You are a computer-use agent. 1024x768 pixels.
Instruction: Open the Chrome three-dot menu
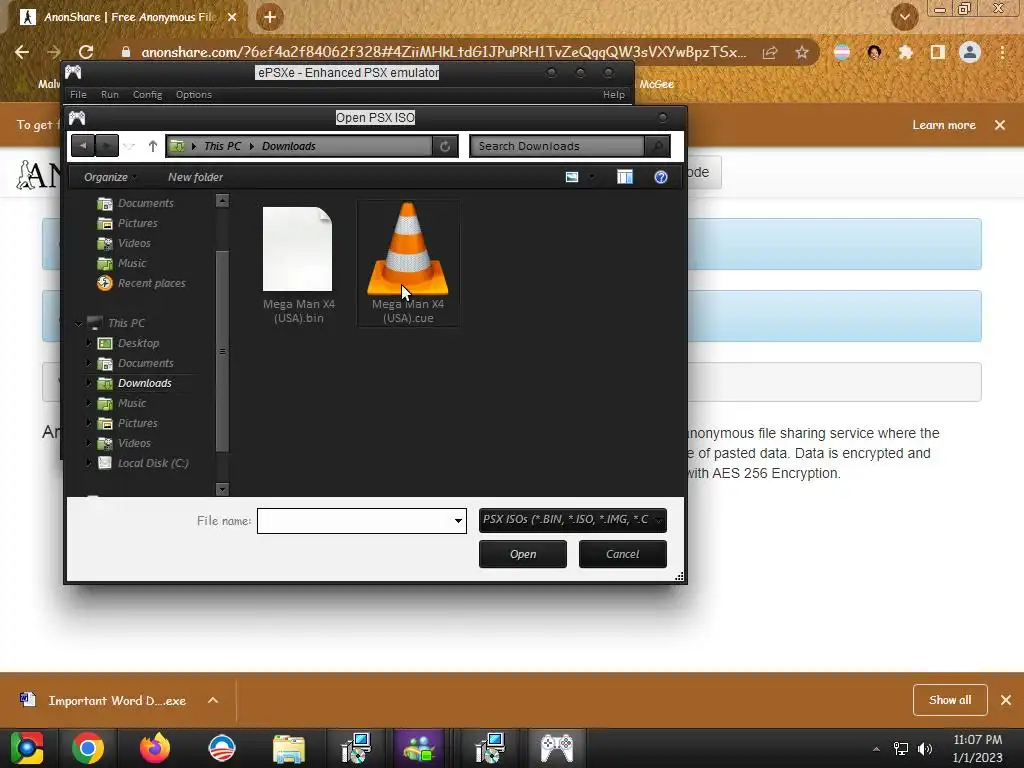coord(1002,52)
